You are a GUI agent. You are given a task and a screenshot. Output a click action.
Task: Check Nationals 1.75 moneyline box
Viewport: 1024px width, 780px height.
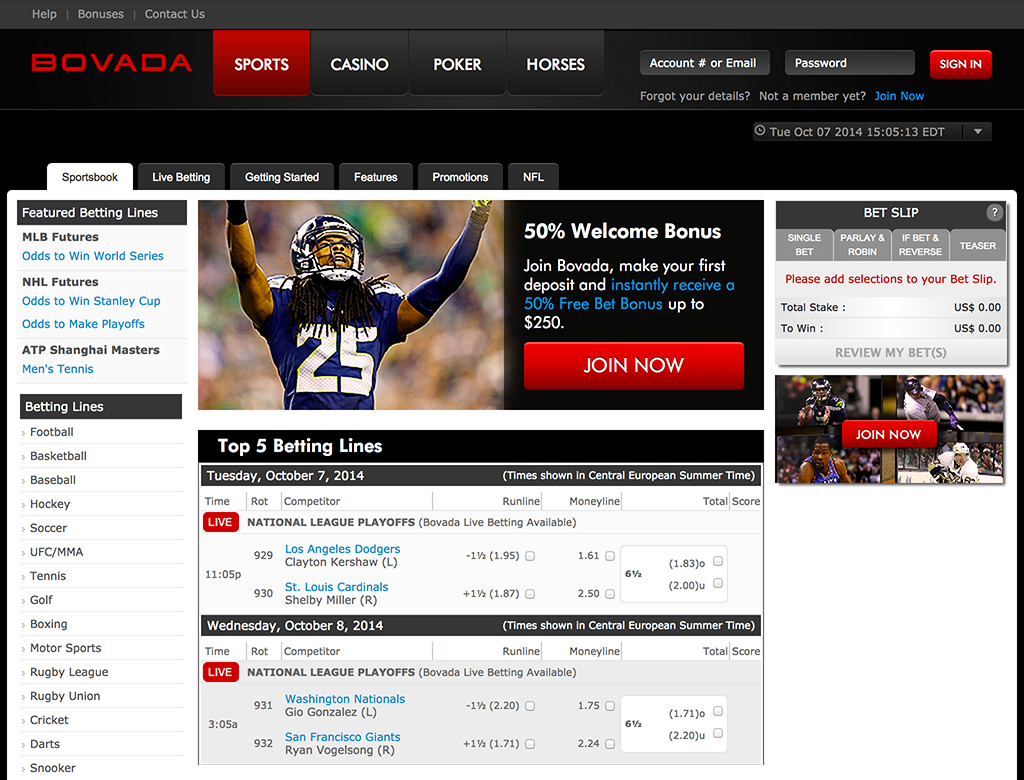pos(610,706)
